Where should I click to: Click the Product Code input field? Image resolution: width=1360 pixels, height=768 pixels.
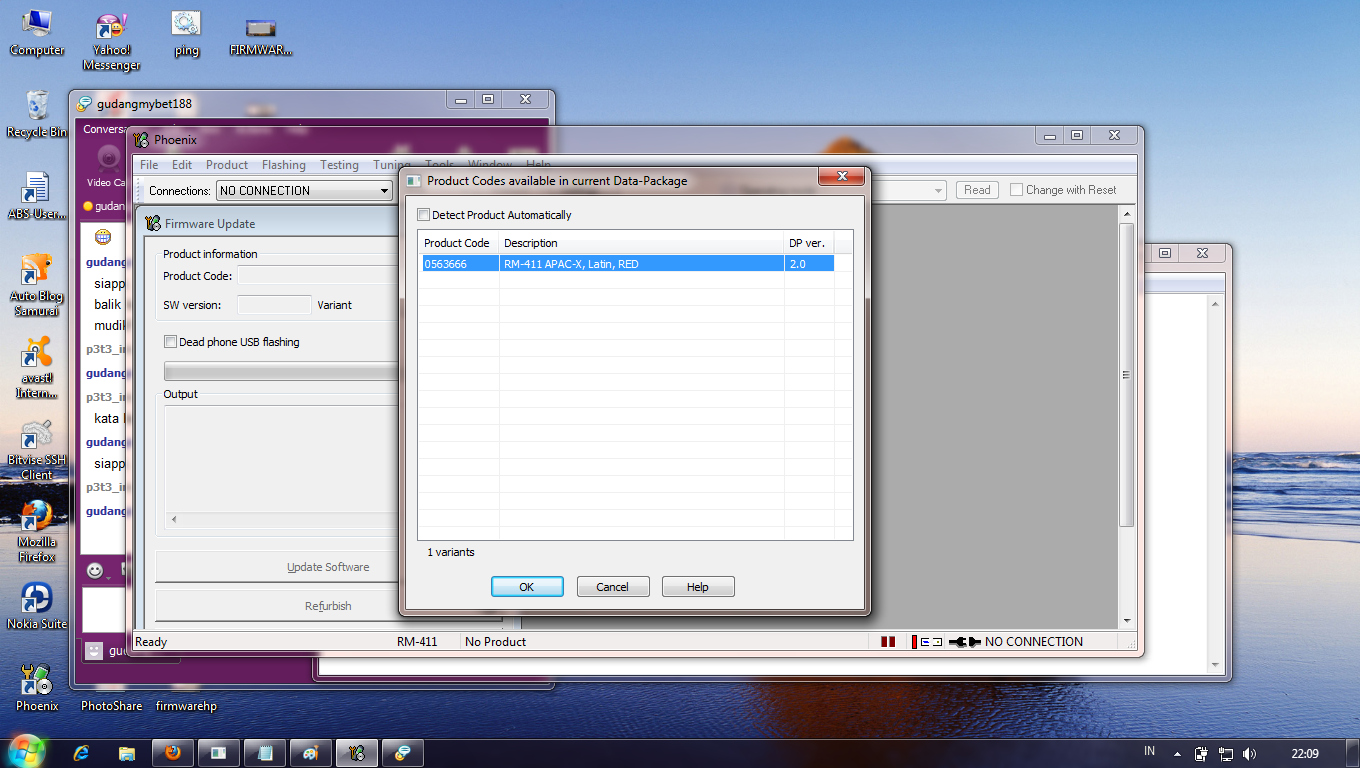[x=318, y=275]
